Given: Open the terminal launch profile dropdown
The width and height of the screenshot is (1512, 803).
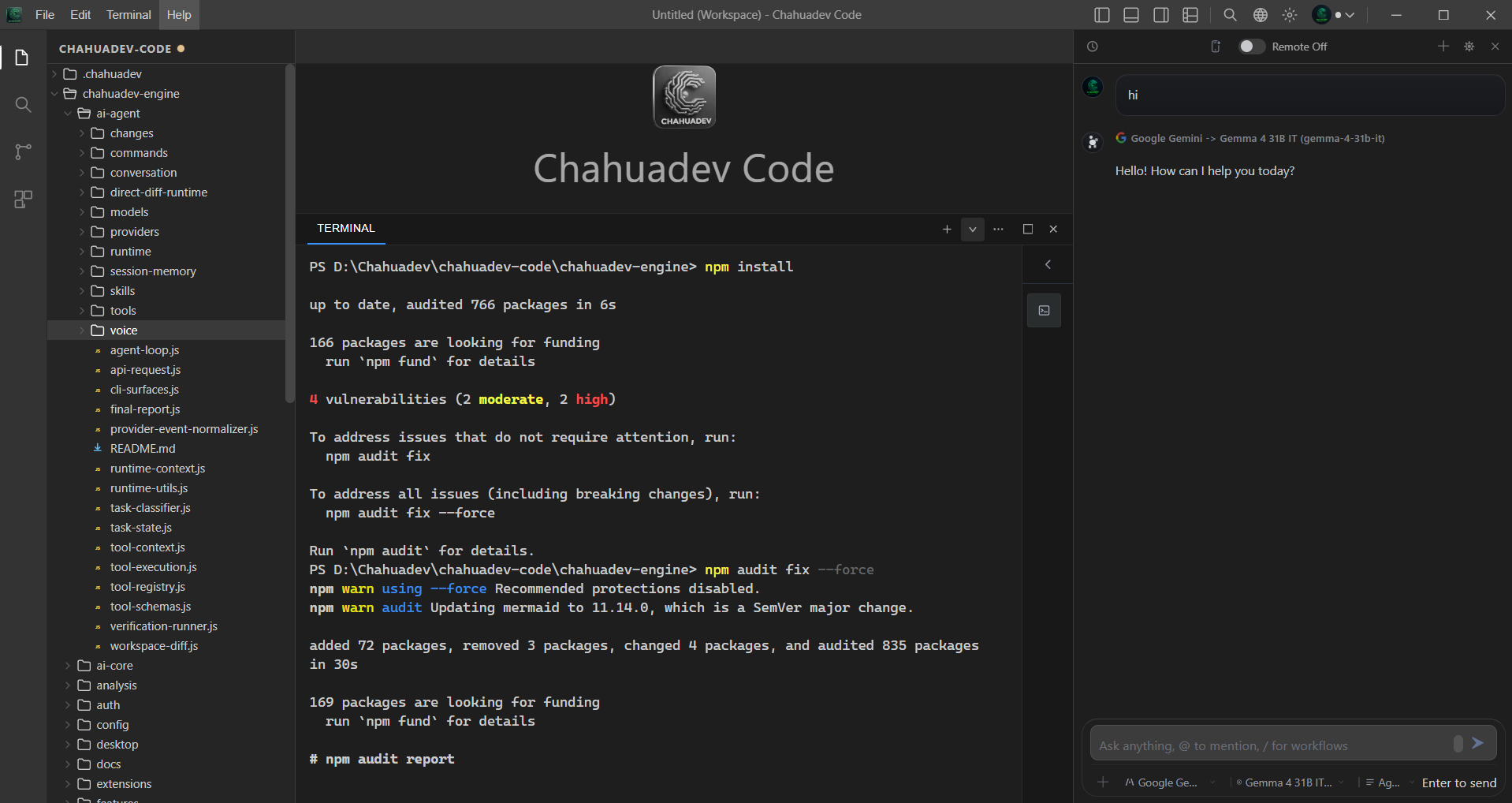Looking at the screenshot, I should point(972,230).
